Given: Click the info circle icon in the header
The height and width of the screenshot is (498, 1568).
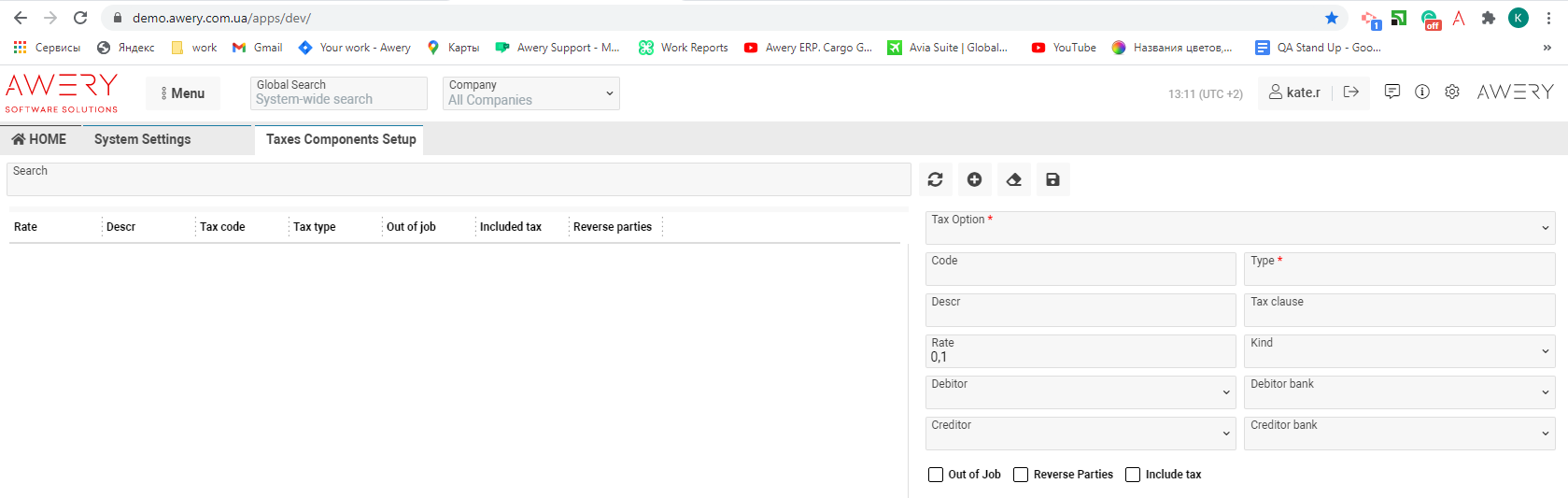Looking at the screenshot, I should [x=1422, y=92].
